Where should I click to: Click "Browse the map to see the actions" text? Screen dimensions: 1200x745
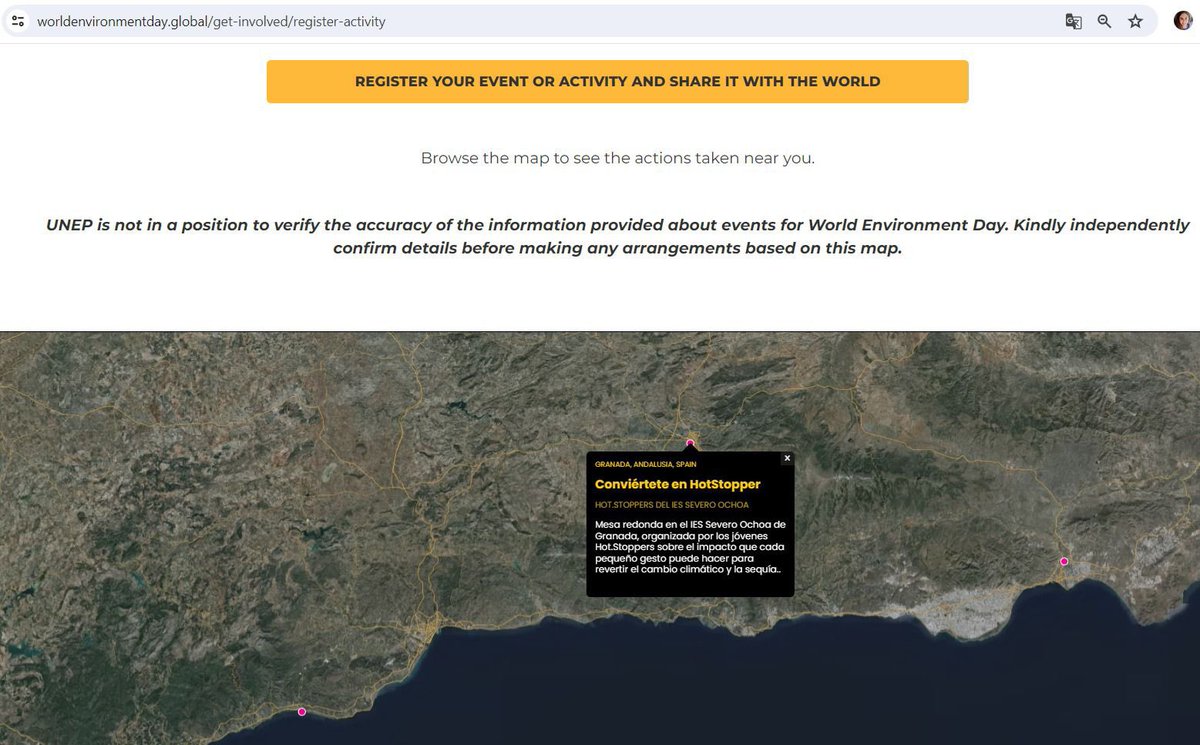pyautogui.click(x=617, y=158)
